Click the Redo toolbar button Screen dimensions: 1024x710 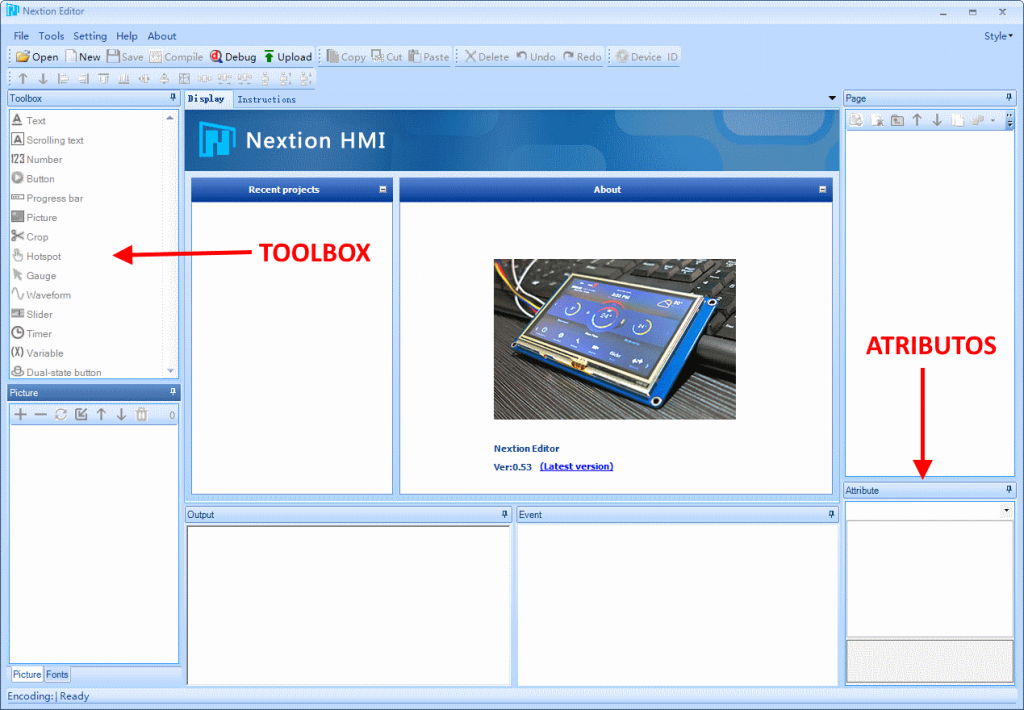pos(582,57)
